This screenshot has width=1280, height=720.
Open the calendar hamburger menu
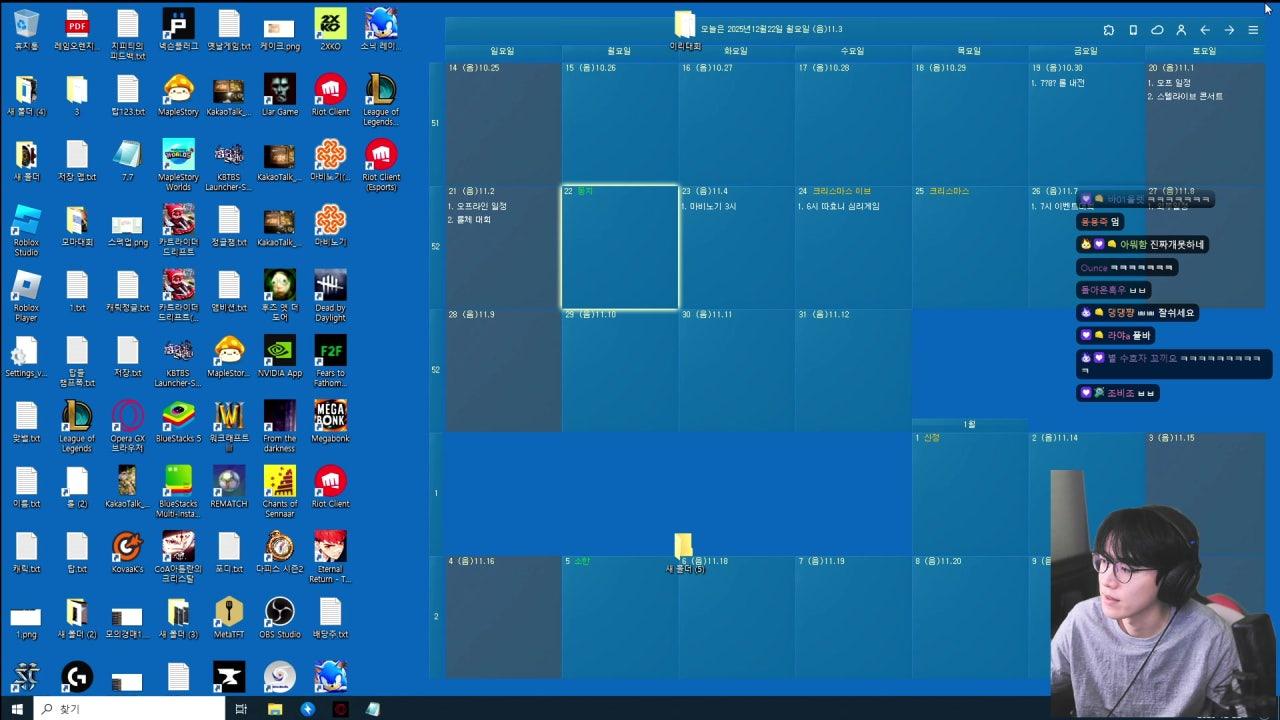click(x=1253, y=30)
